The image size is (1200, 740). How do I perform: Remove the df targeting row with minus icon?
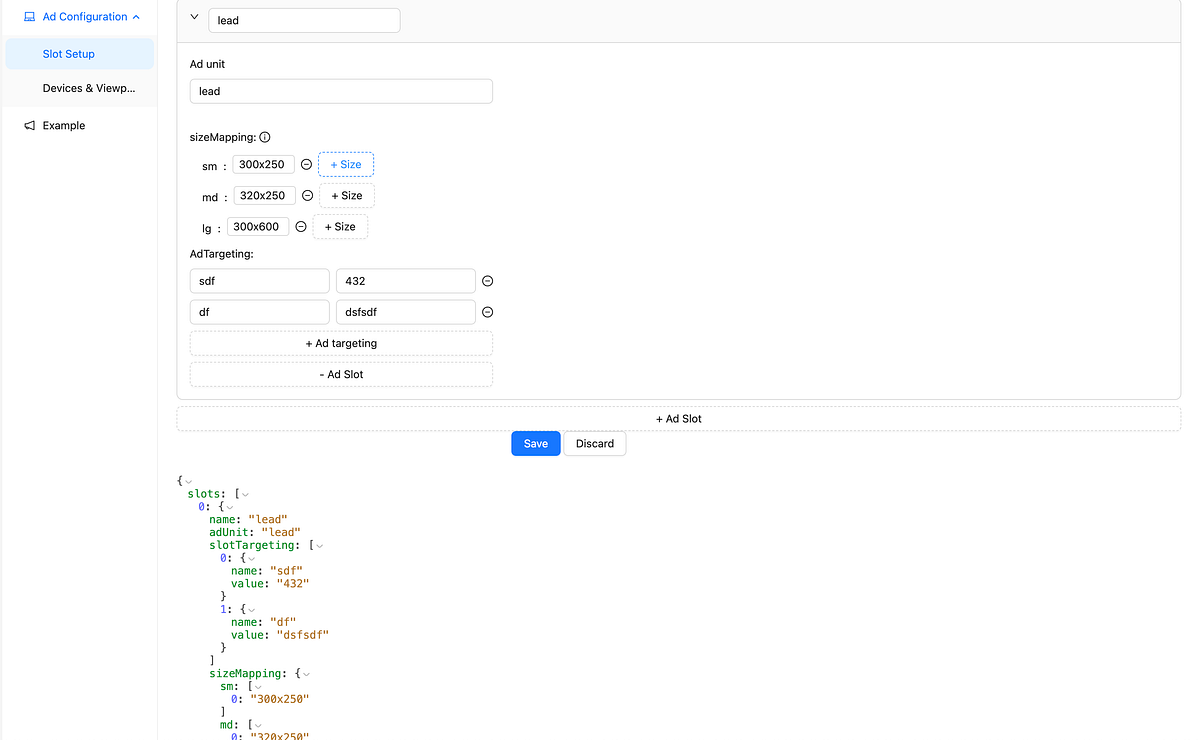point(487,312)
